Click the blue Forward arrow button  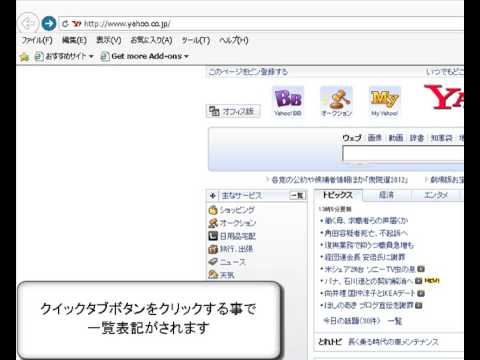pos(49,24)
